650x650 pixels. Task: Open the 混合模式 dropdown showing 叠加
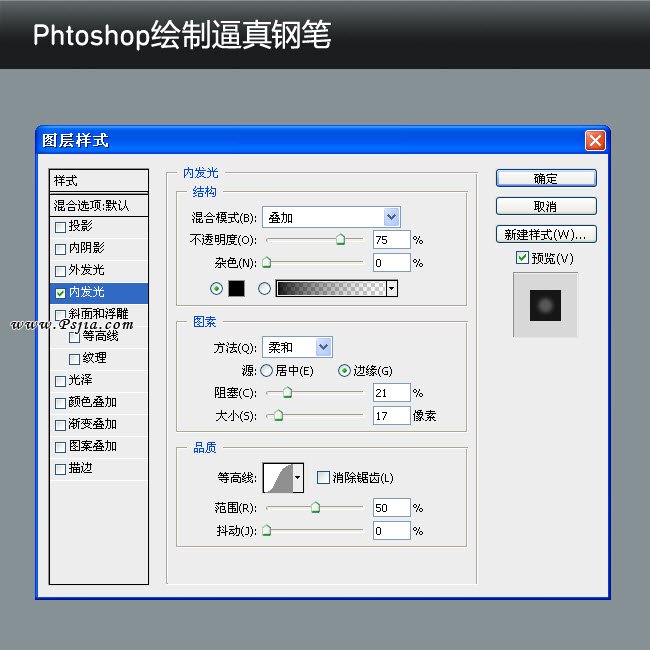pos(331,217)
